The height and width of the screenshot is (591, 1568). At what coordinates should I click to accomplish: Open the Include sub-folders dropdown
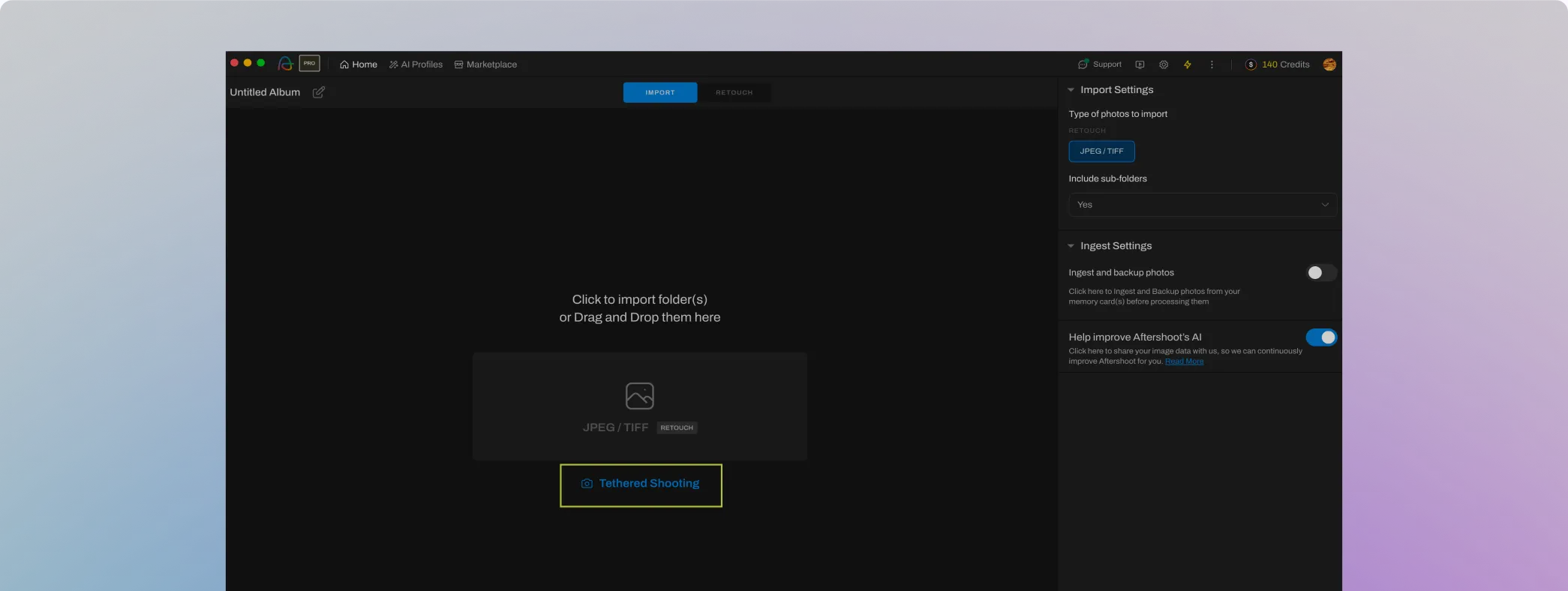coord(1203,205)
